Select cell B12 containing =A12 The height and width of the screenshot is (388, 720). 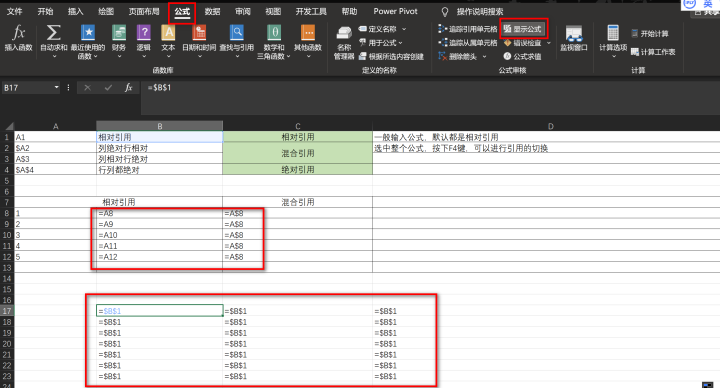click(x=159, y=257)
